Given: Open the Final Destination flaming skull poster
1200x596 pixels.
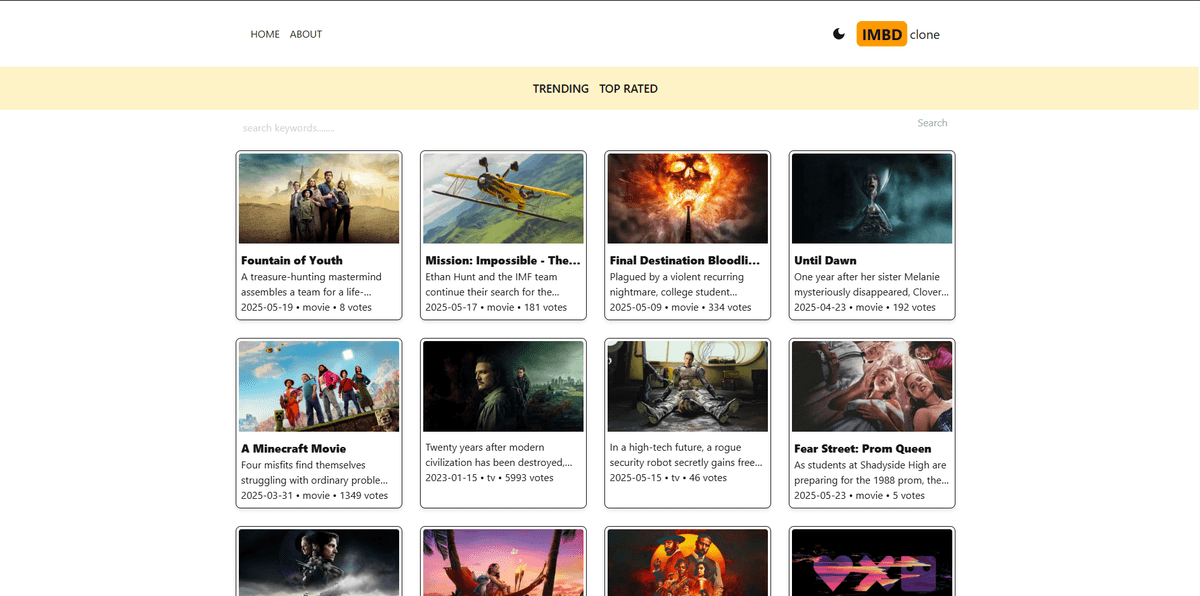Looking at the screenshot, I should 688,198.
